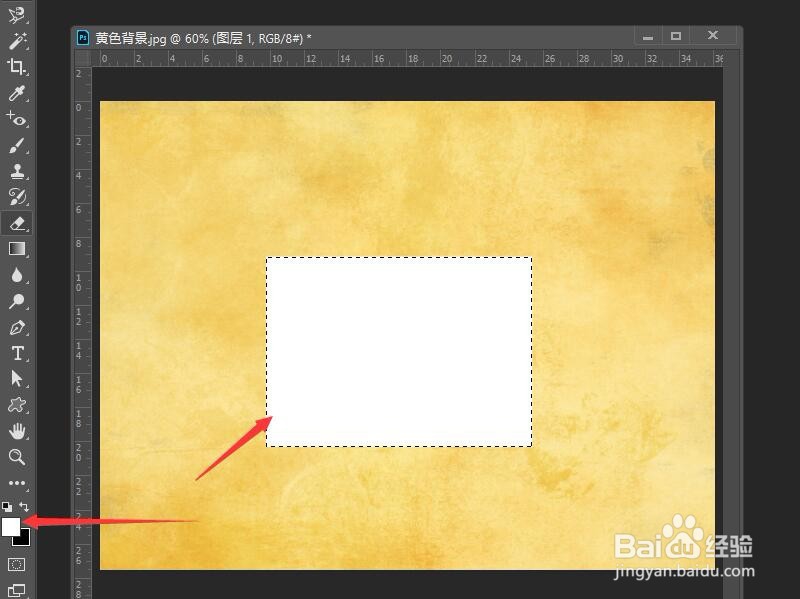Viewport: 800px width, 599px height.
Task: Select the Blur tool
Action: tap(17, 275)
